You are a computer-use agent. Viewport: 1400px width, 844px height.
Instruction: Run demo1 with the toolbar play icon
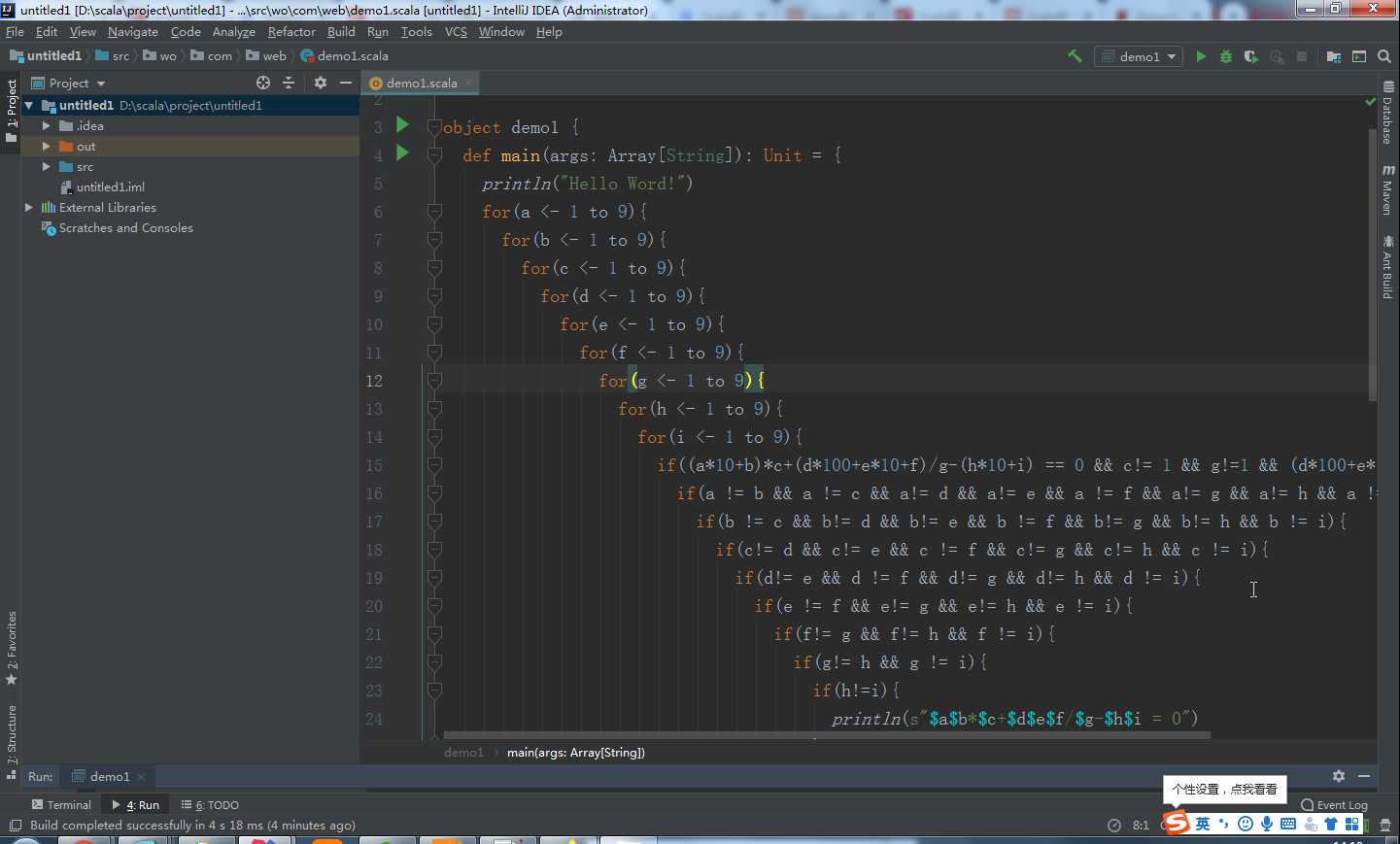click(1201, 56)
